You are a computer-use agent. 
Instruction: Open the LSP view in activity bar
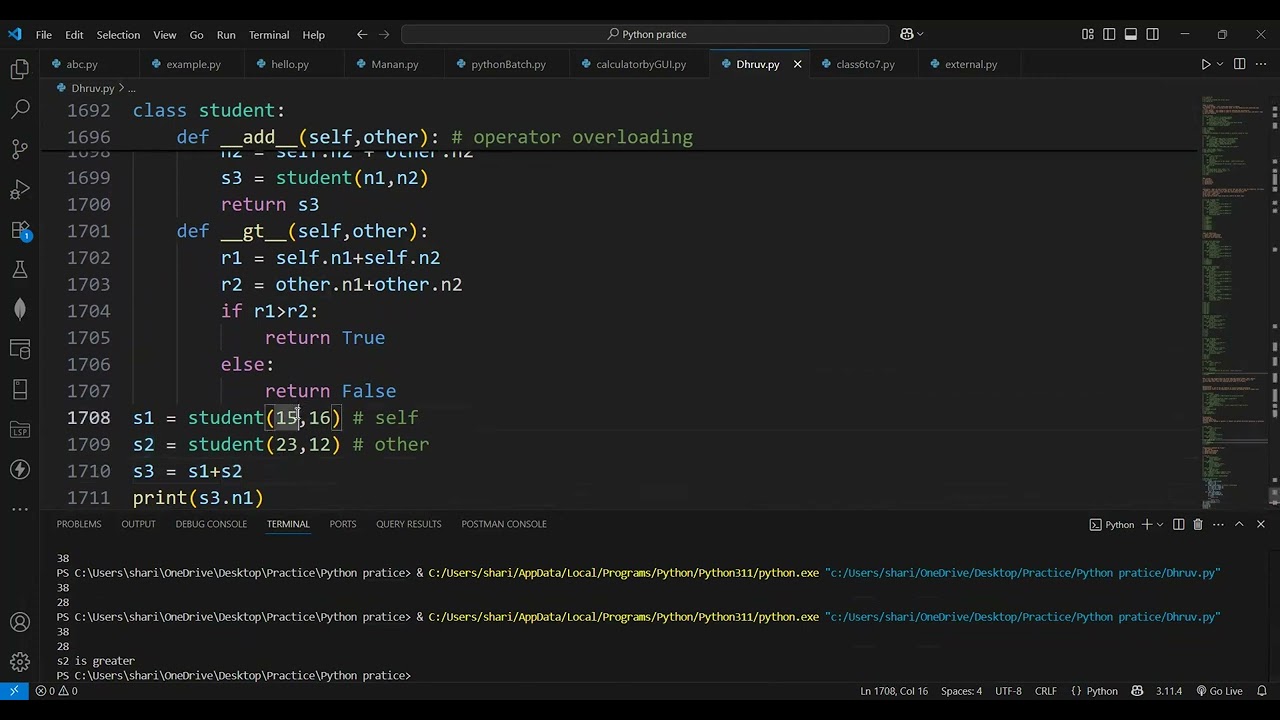[x=20, y=429]
